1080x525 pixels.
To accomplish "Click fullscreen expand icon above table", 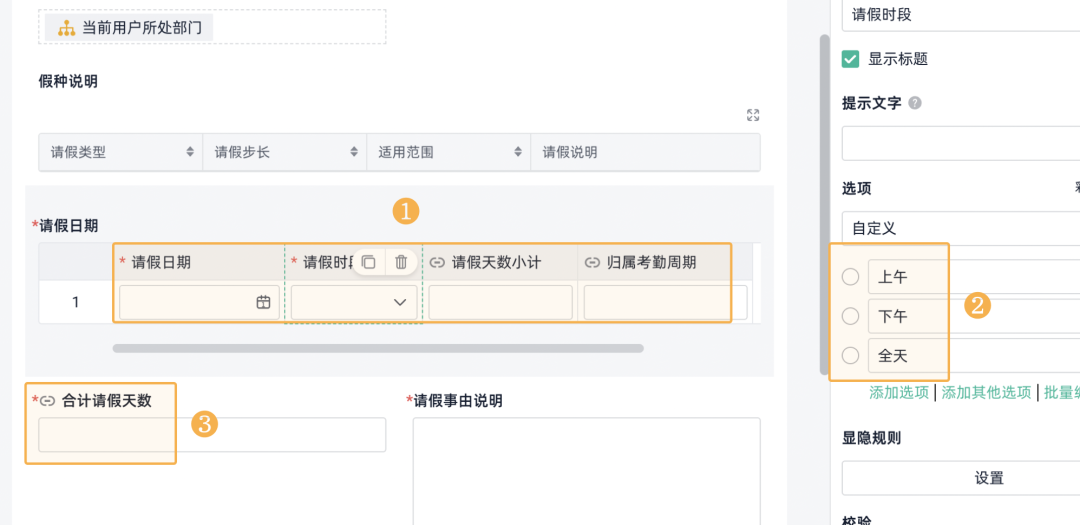I will pyautogui.click(x=753, y=115).
